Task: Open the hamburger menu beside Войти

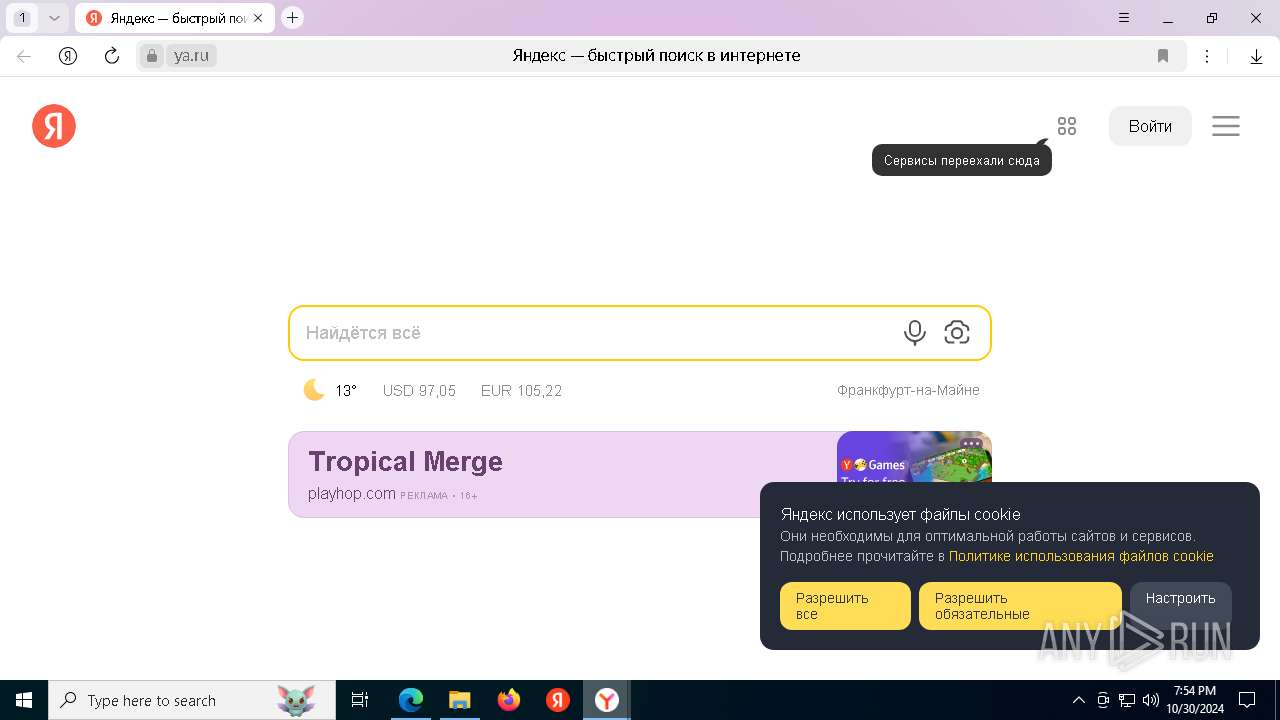Action: (1226, 126)
